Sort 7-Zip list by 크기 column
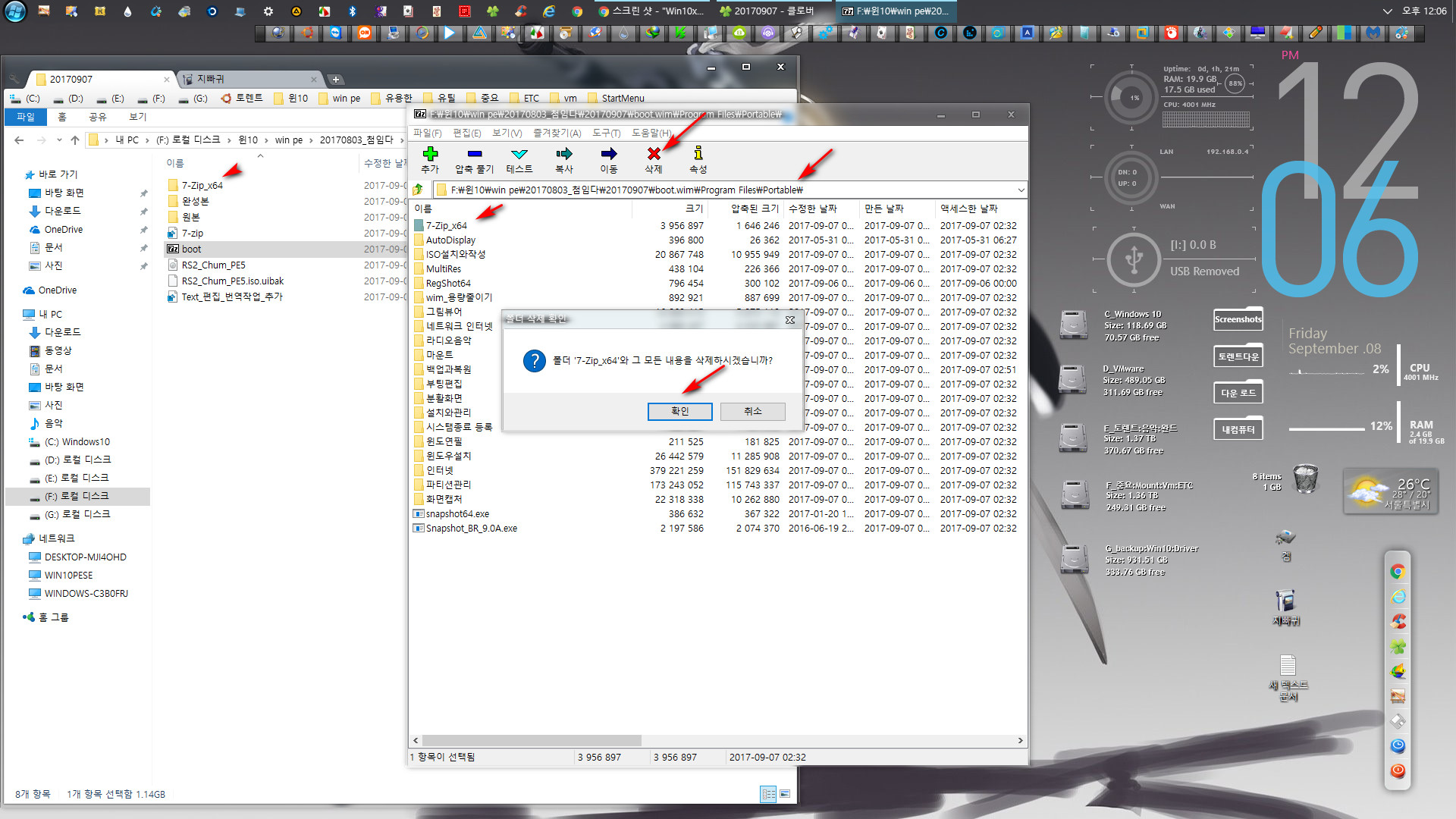 click(694, 209)
